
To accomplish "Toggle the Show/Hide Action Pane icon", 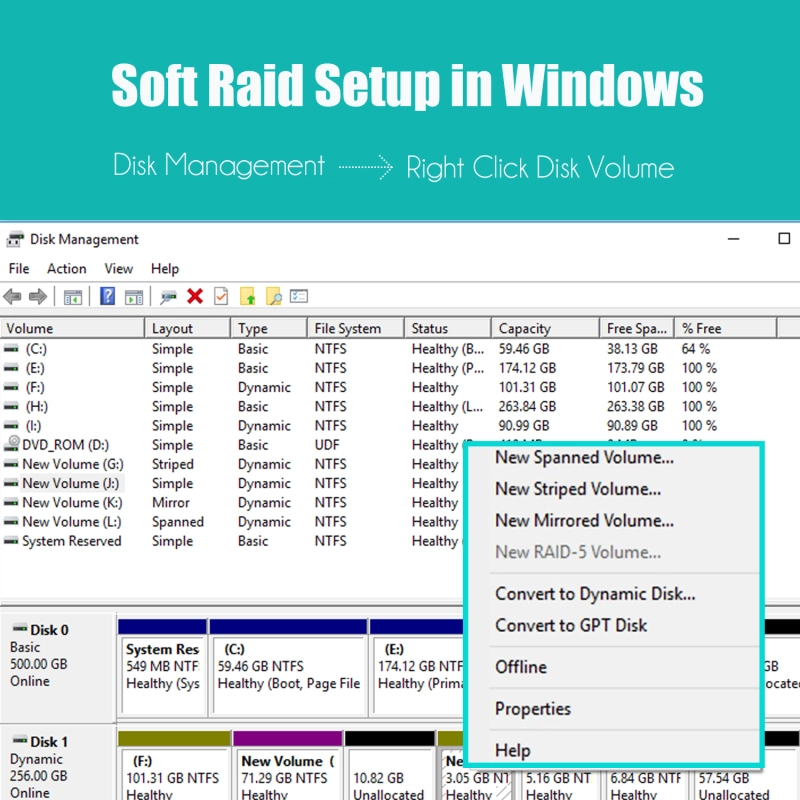I will (x=131, y=297).
